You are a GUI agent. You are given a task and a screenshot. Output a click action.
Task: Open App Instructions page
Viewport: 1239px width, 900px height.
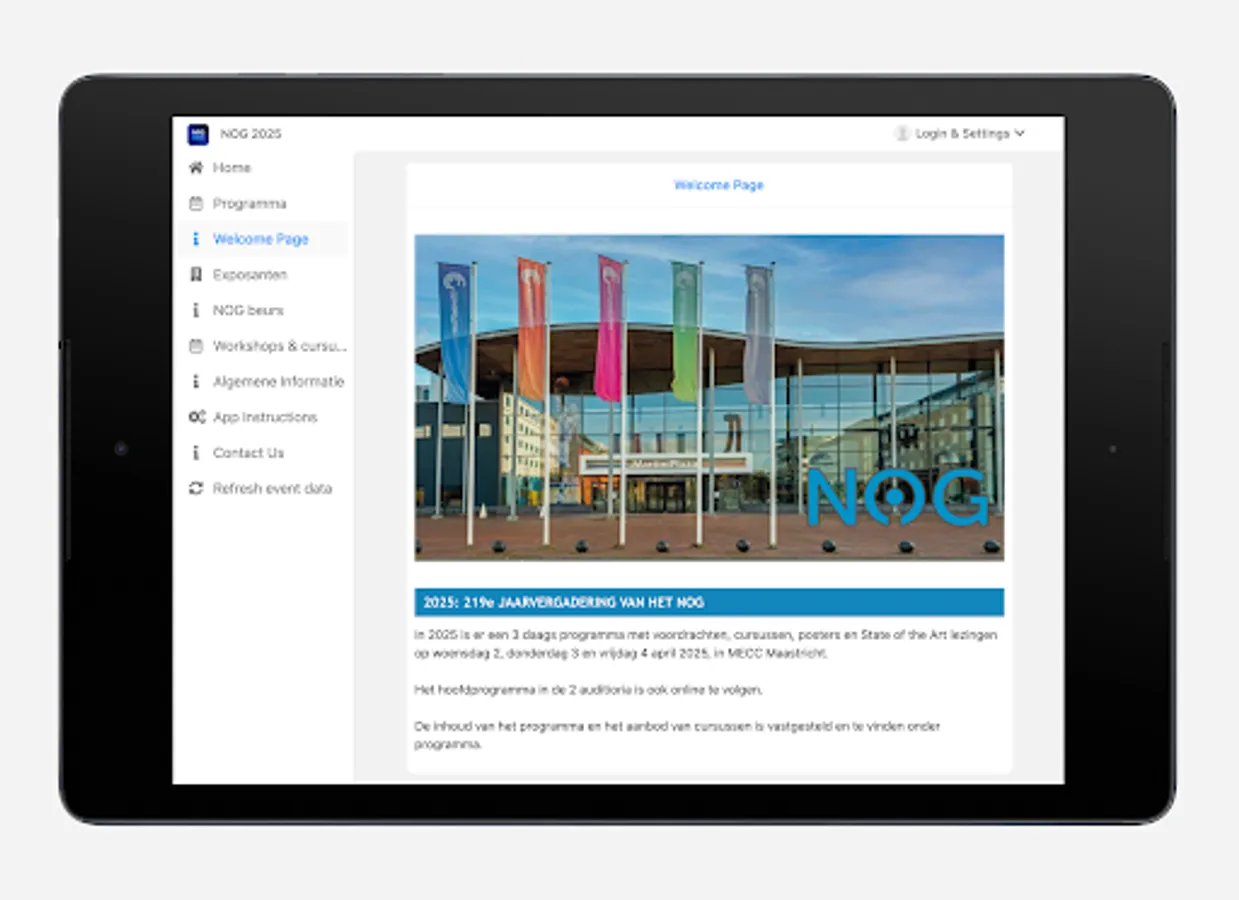[x=264, y=417]
